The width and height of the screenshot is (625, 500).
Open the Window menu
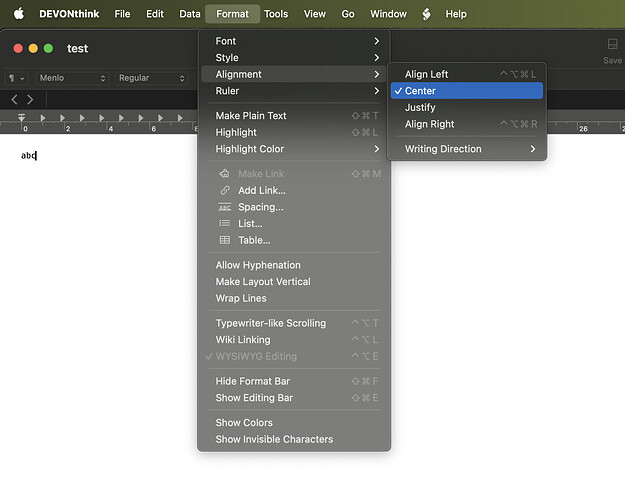(388, 14)
